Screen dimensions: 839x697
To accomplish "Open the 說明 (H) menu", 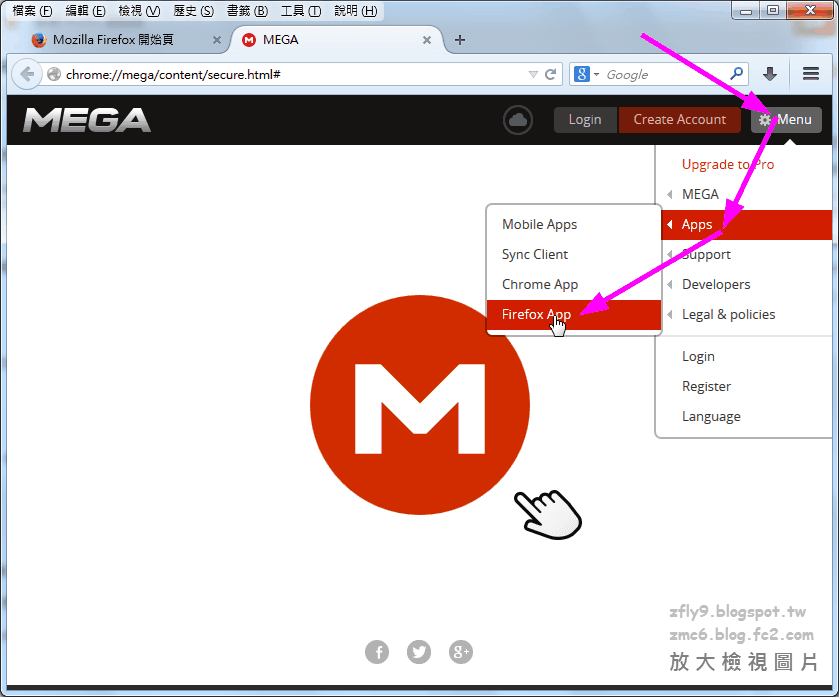I will (355, 11).
